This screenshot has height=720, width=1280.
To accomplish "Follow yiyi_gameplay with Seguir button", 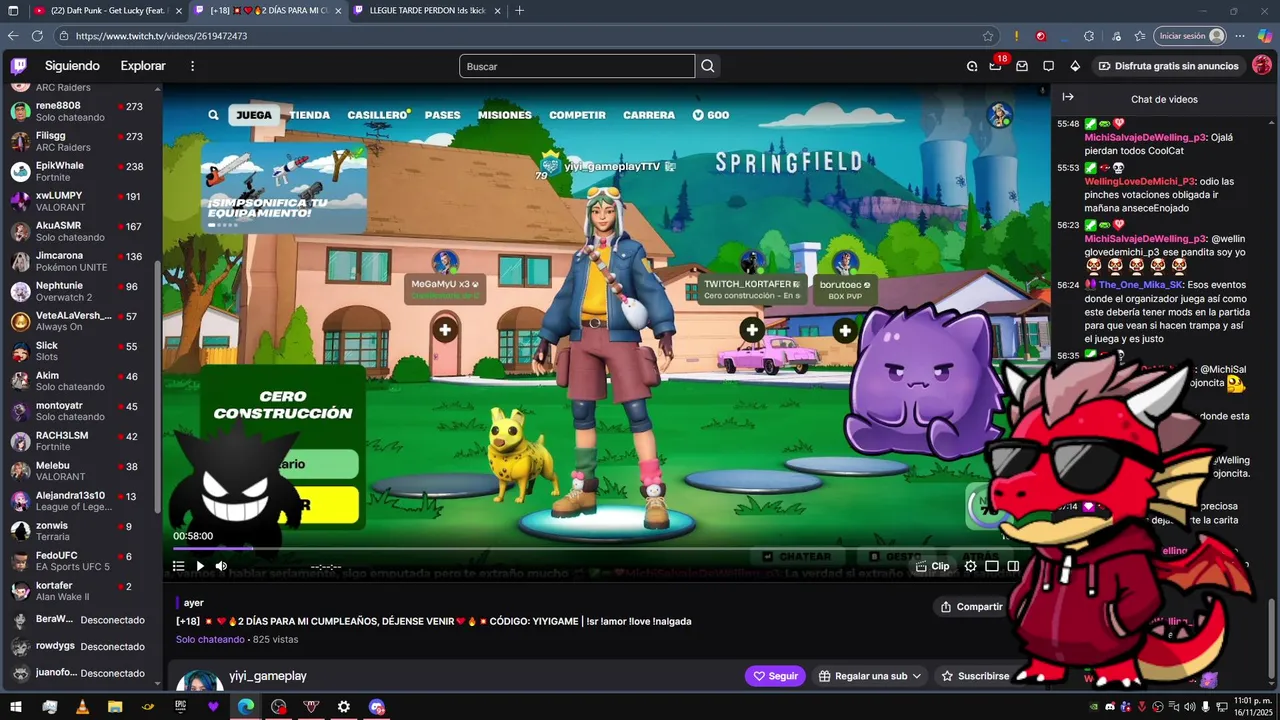I will pos(775,676).
